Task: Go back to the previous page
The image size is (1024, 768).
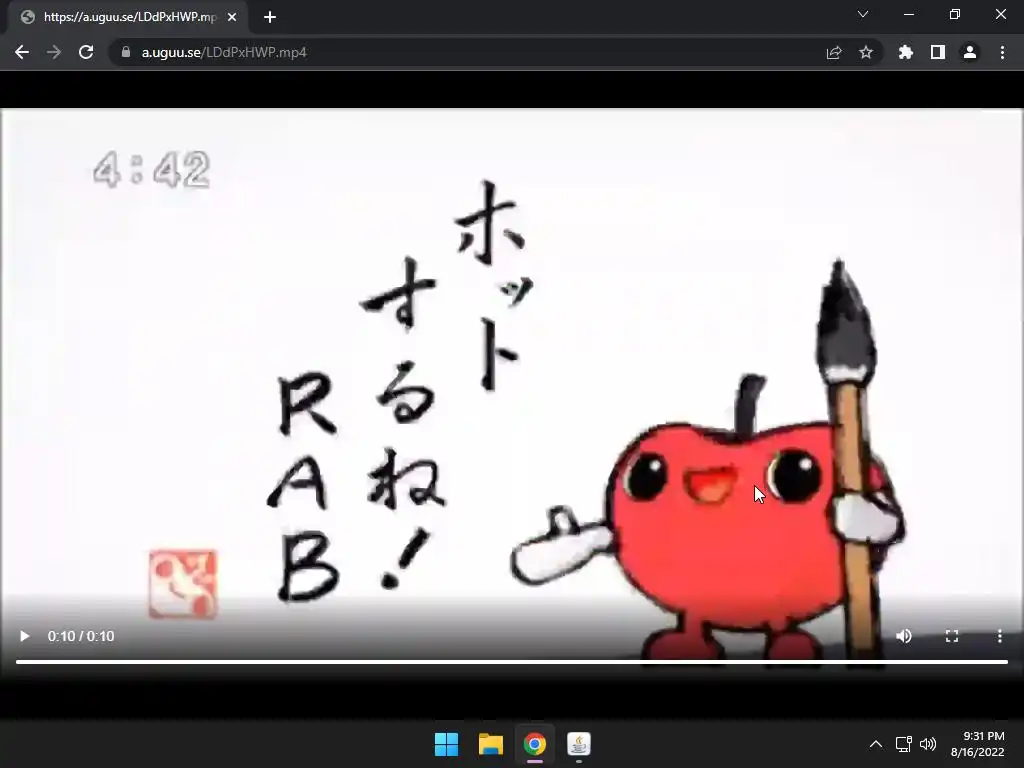Action: pyautogui.click(x=22, y=52)
